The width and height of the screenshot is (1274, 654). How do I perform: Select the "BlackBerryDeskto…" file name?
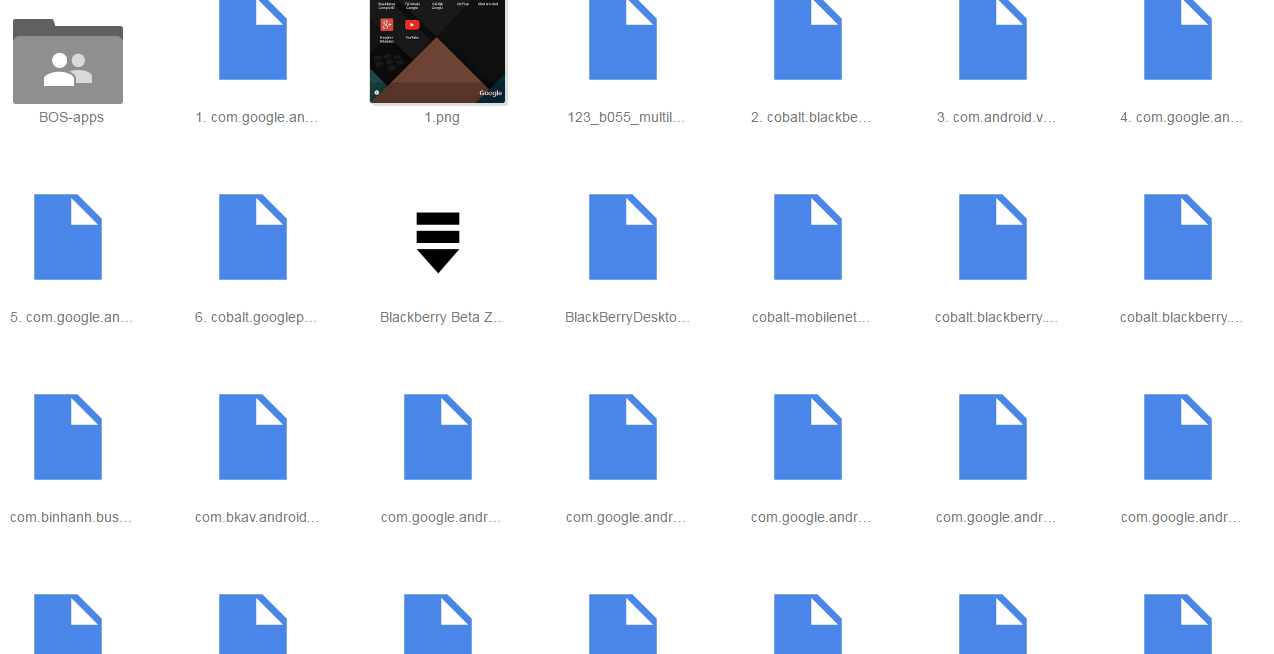point(627,317)
